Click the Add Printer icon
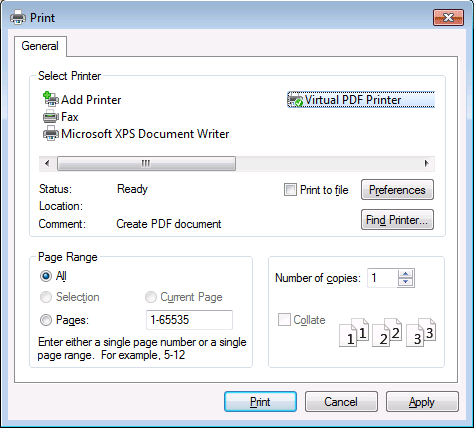474x428 pixels. click(51, 99)
